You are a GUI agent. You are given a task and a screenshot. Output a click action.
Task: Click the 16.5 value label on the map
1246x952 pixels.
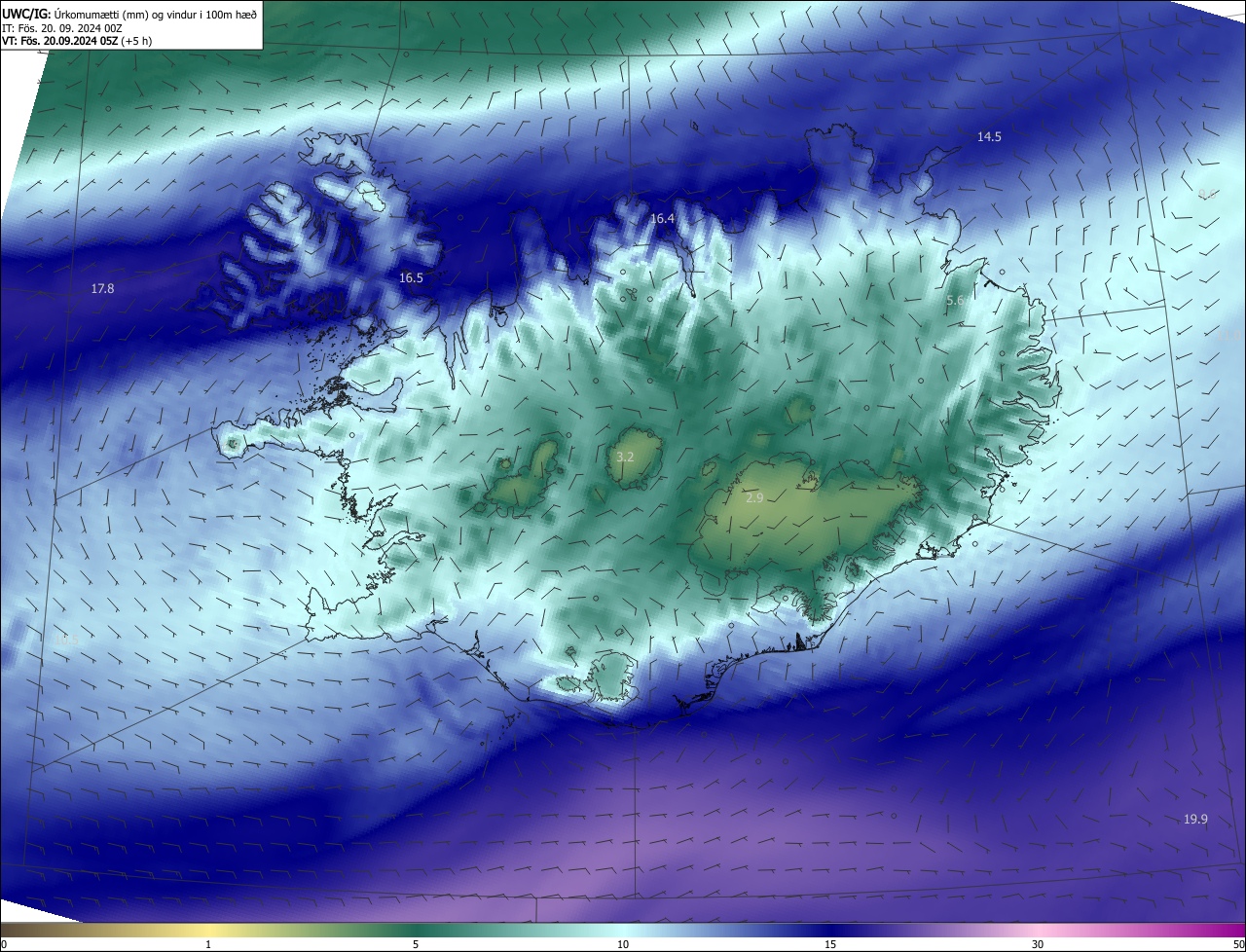point(411,278)
